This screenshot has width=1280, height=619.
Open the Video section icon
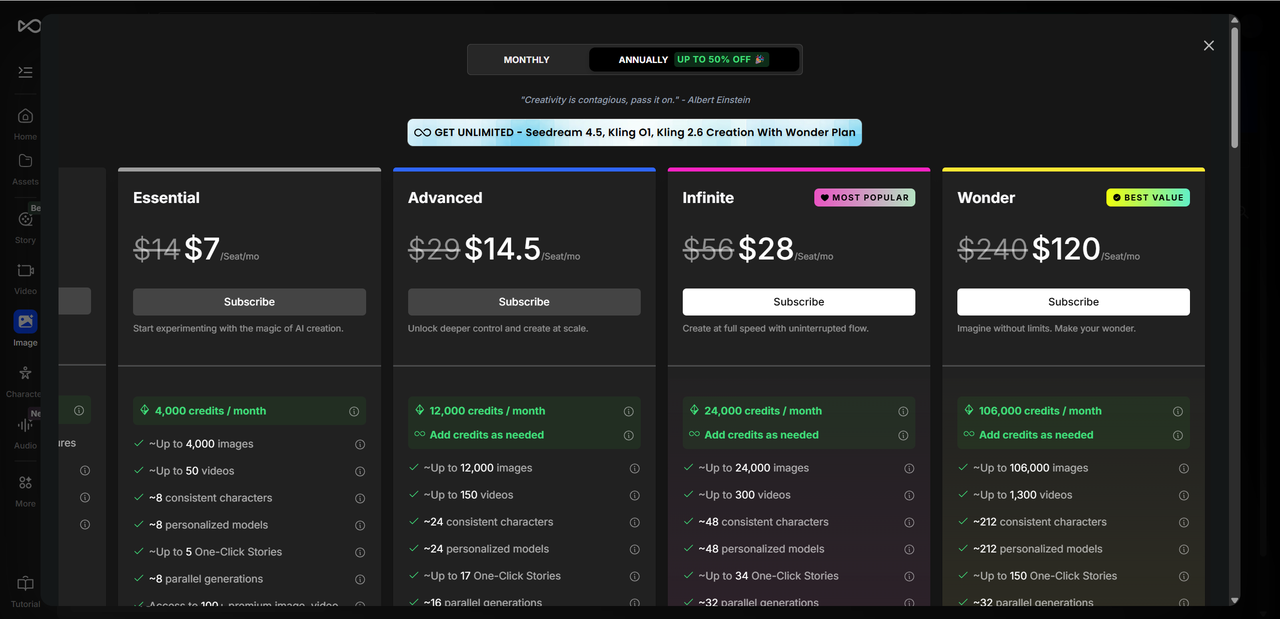(x=25, y=271)
